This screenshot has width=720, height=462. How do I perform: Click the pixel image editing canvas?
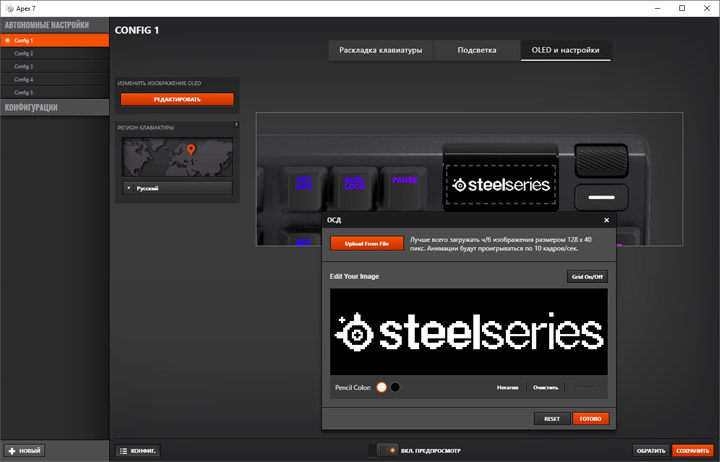coord(469,332)
